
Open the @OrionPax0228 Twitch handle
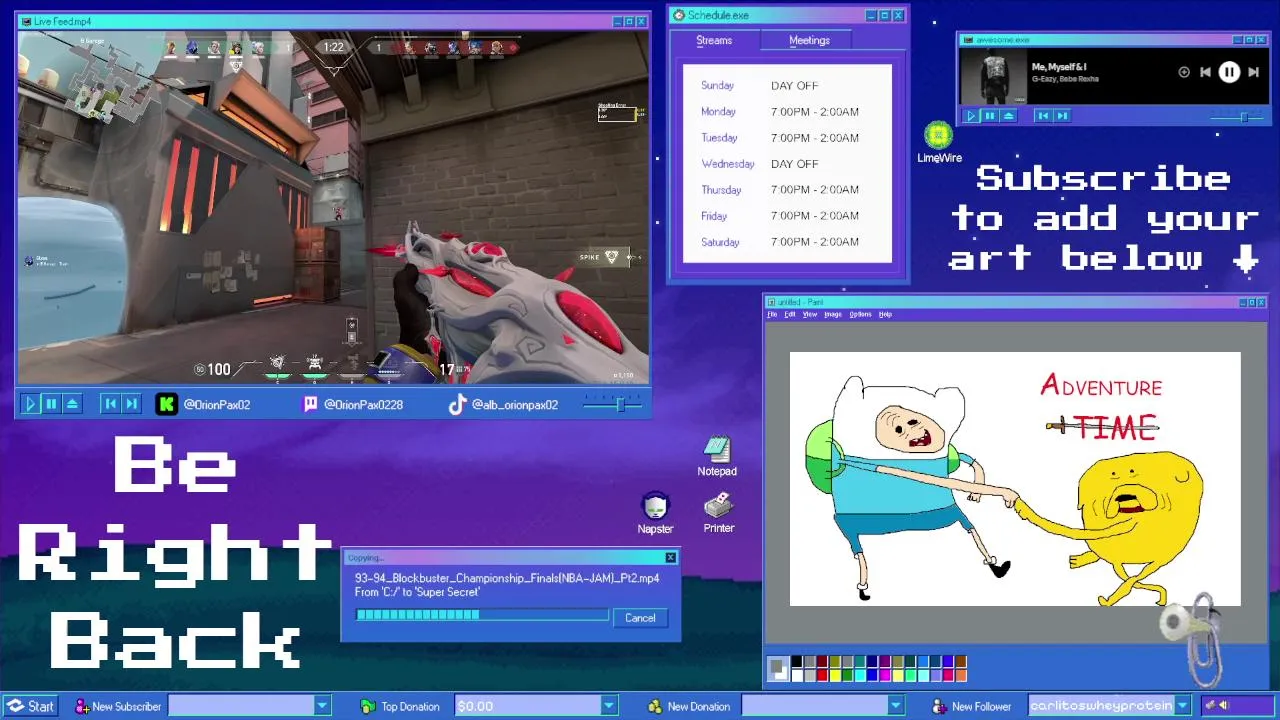[x=363, y=405]
